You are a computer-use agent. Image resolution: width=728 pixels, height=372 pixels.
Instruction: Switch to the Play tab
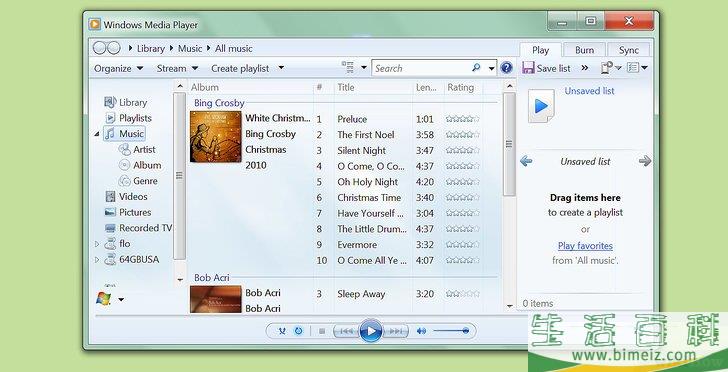click(540, 50)
